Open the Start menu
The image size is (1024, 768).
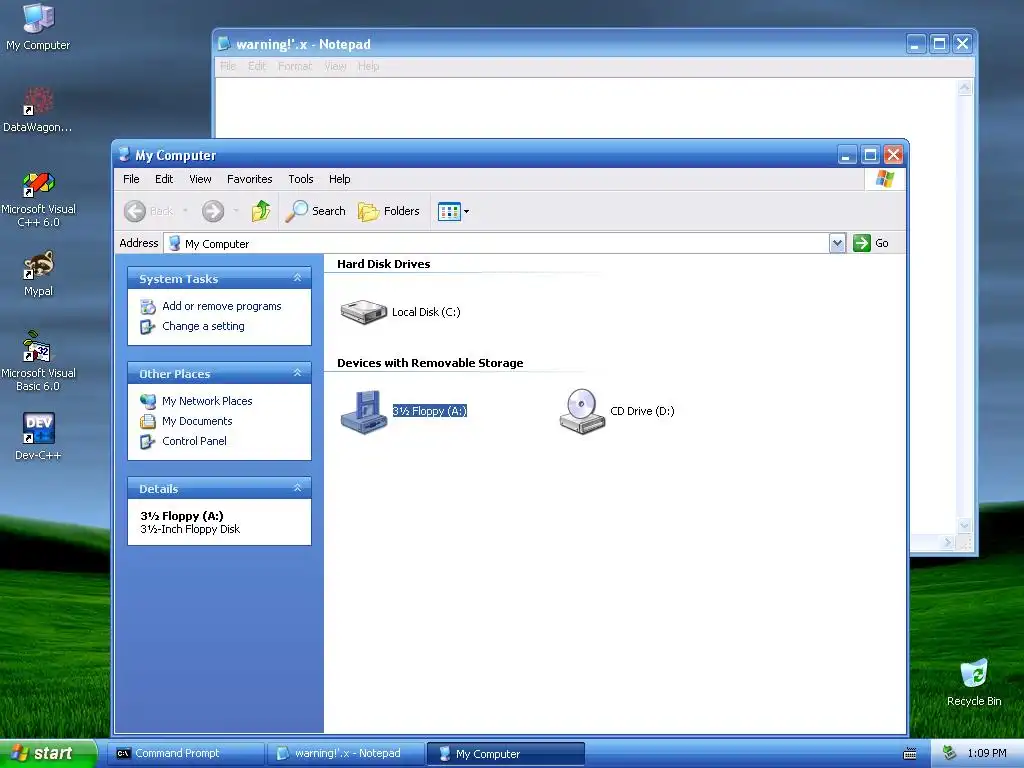tap(48, 753)
